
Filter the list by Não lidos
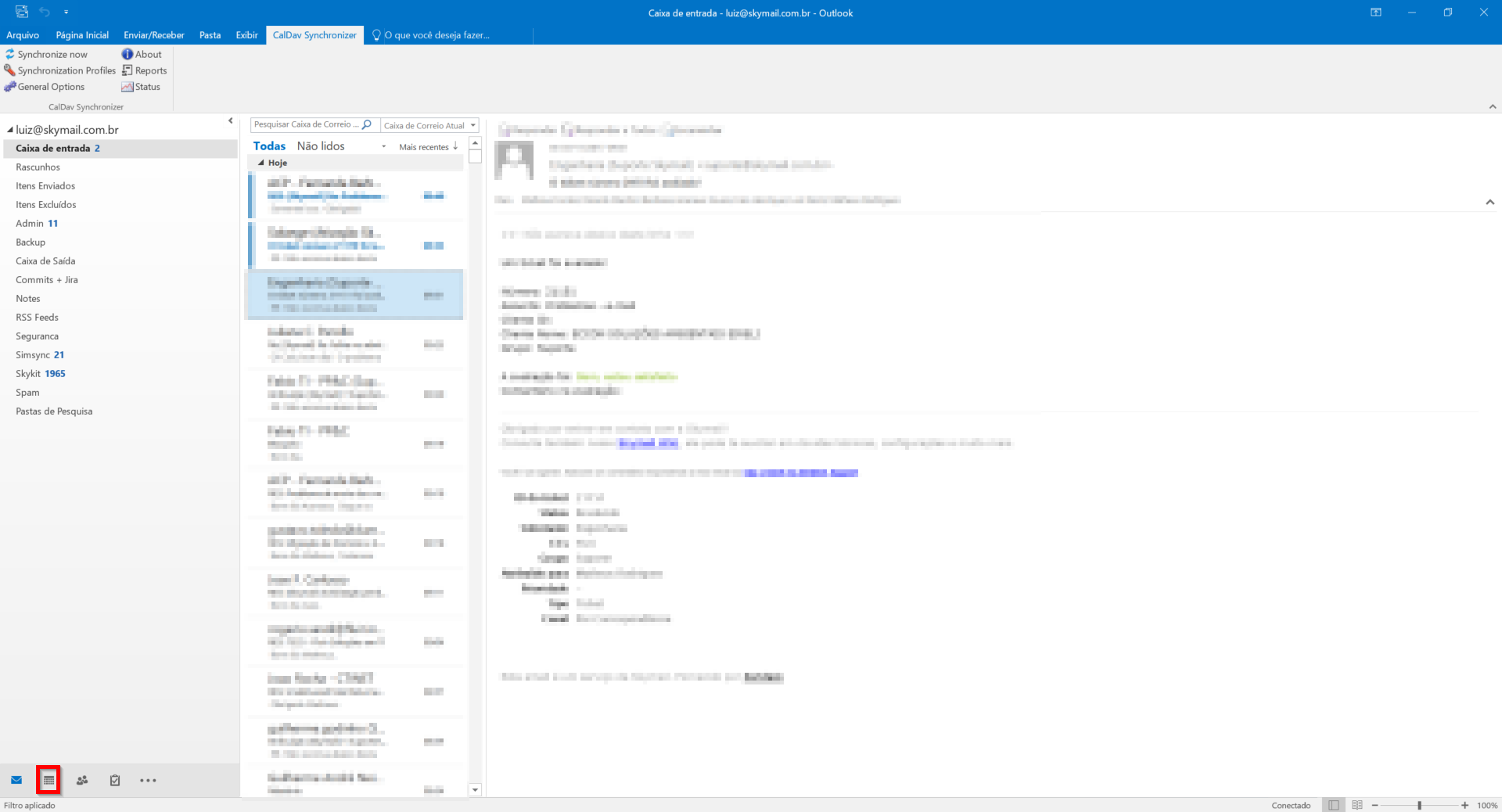click(321, 146)
